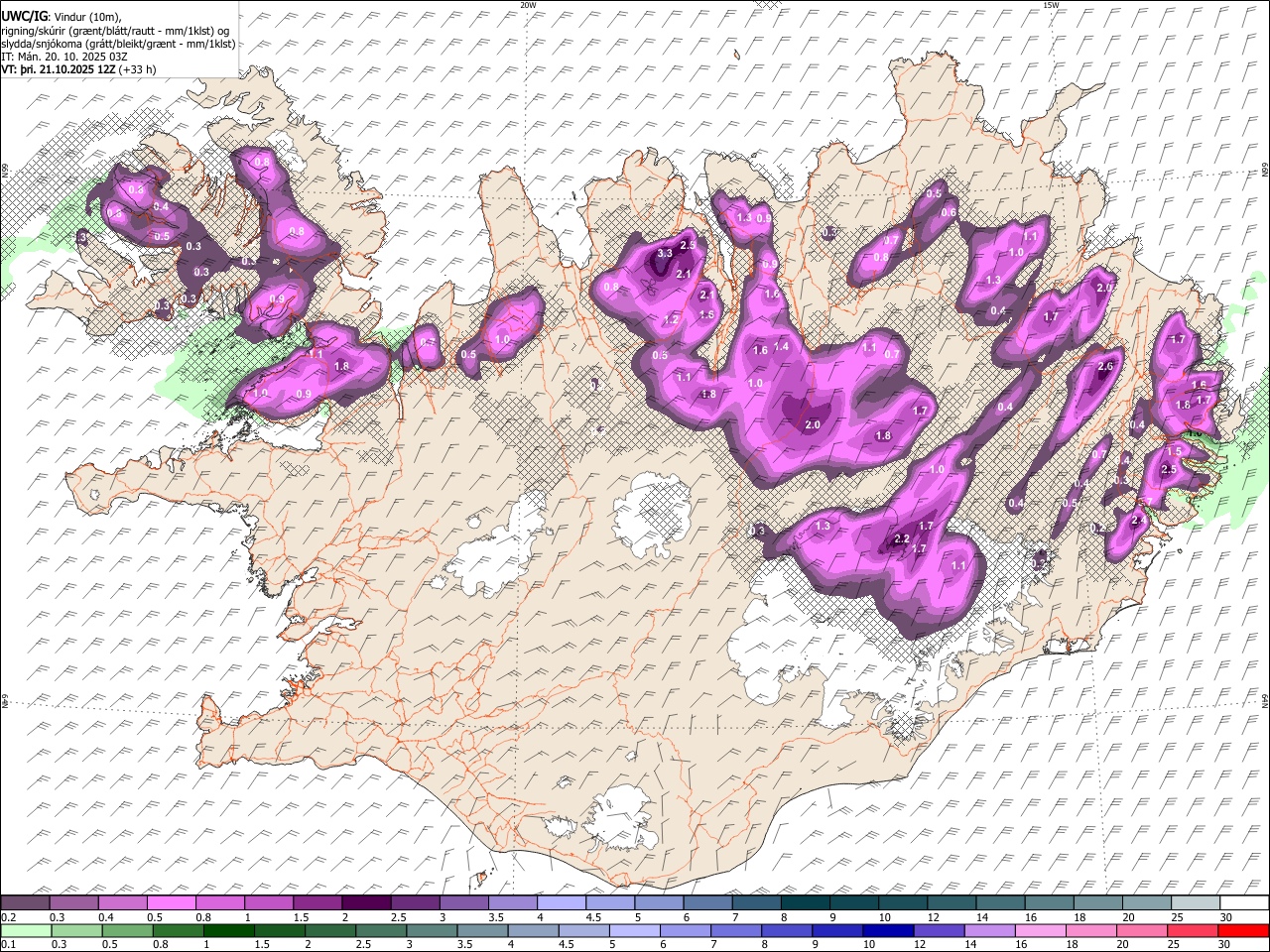1270x952 pixels.
Task: Pick the dark green rain-scale swatch labeled 1
Action: pos(228,930)
